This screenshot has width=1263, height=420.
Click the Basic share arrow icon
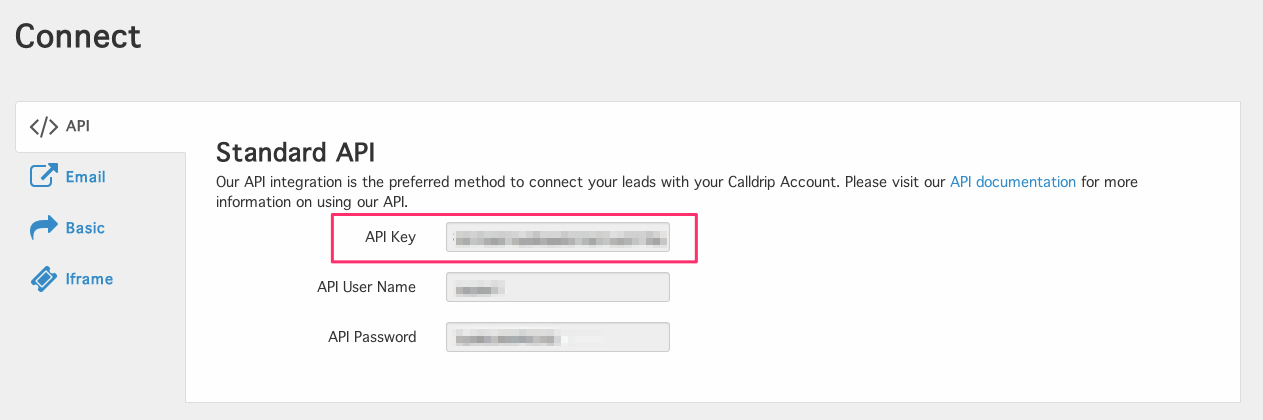tap(44, 228)
